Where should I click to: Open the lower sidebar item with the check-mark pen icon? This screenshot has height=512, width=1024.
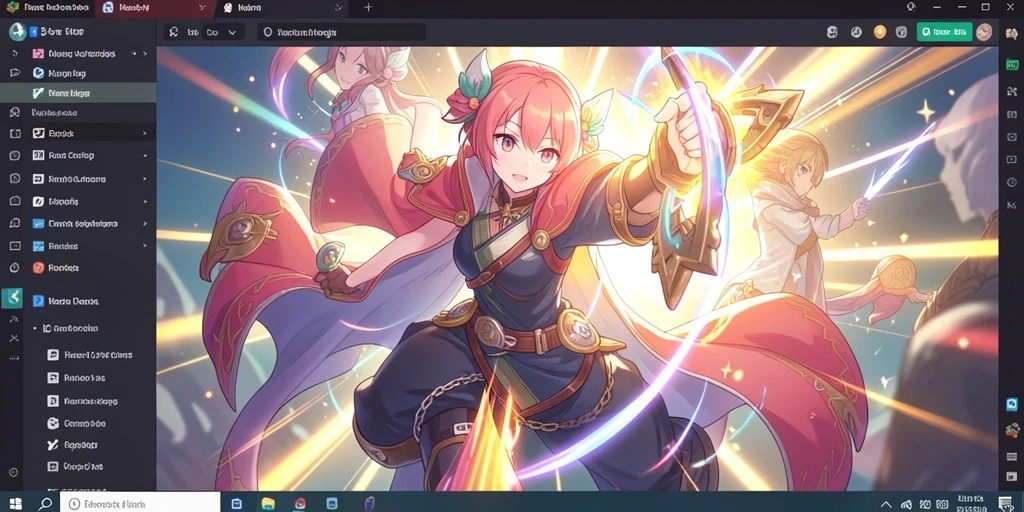click(x=90, y=445)
